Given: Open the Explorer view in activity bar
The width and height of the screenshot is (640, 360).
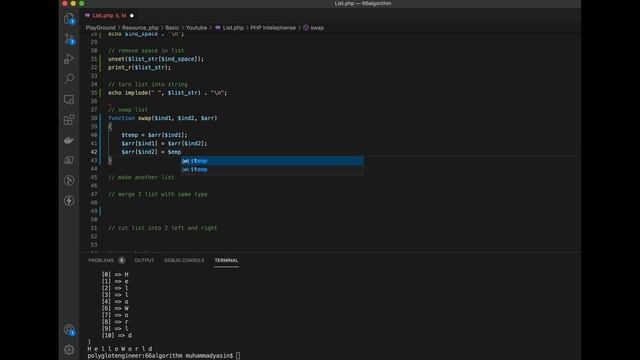Looking at the screenshot, I should click(x=69, y=18).
